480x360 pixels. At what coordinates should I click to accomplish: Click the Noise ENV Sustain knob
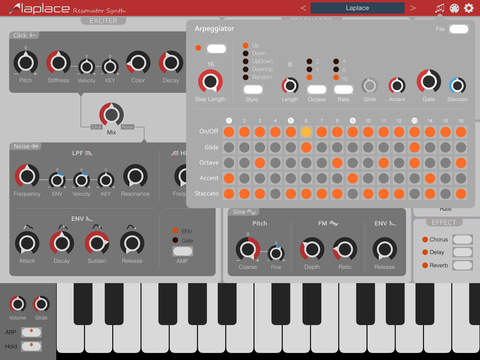click(x=97, y=243)
